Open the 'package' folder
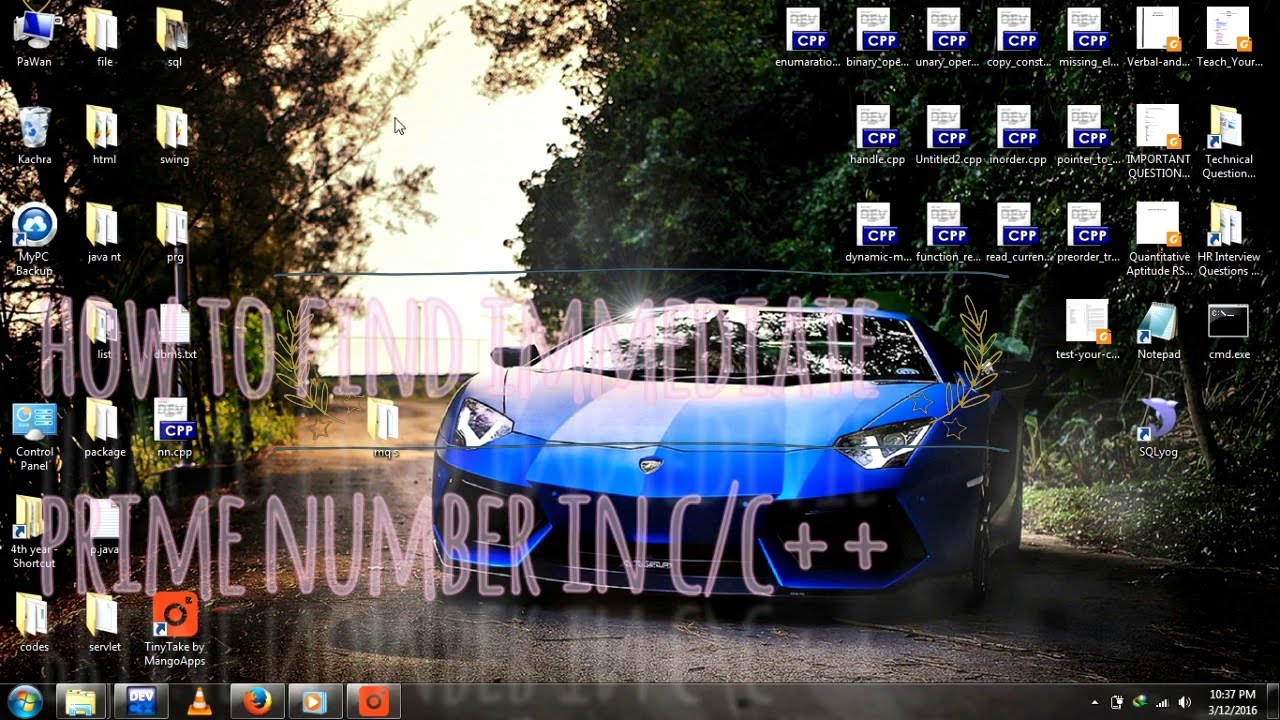This screenshot has height=720, width=1280. pyautogui.click(x=104, y=428)
